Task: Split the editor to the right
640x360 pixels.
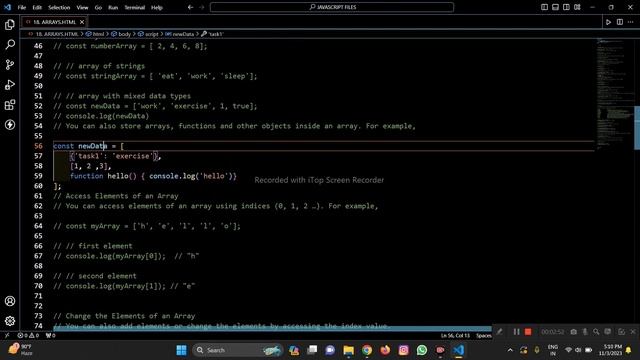Action: coord(620,22)
